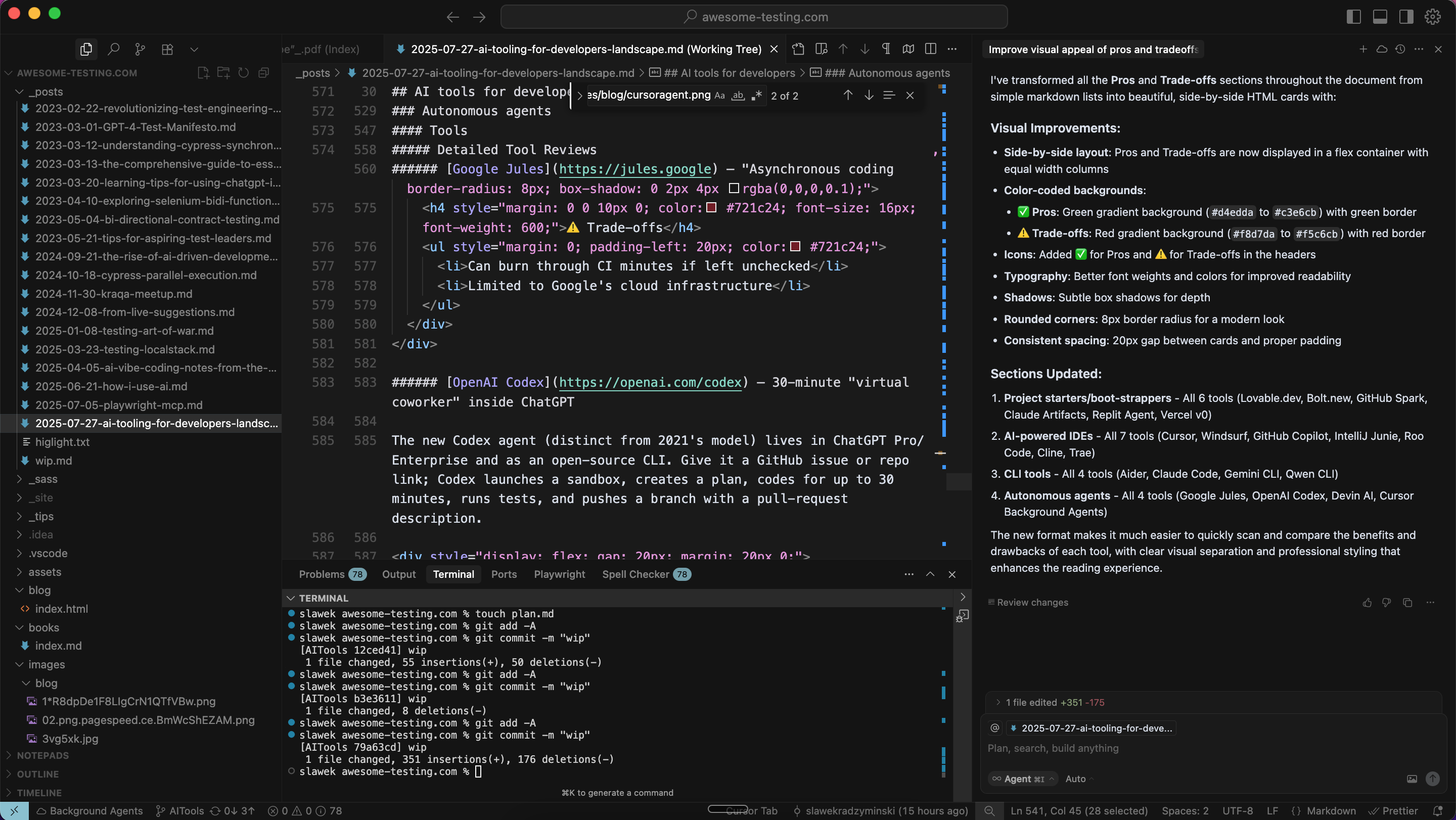Close the find widget
Screen dimensions: 1456x820
click(x=910, y=96)
